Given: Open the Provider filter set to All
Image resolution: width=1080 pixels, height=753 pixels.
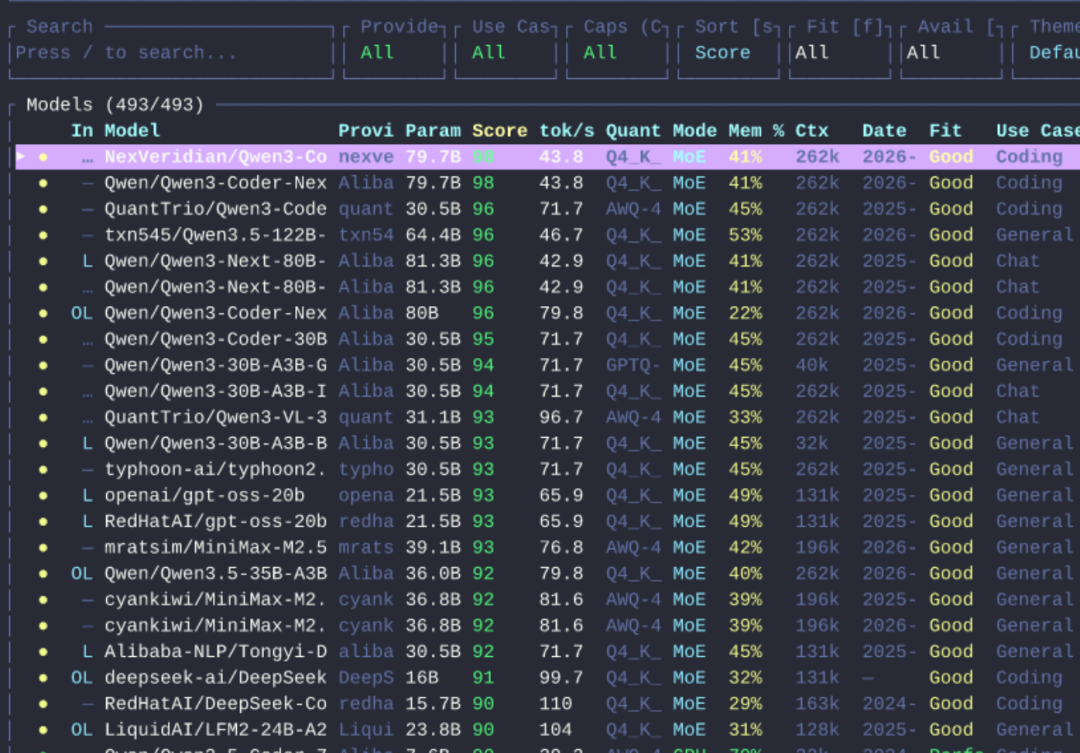Looking at the screenshot, I should coord(394,53).
